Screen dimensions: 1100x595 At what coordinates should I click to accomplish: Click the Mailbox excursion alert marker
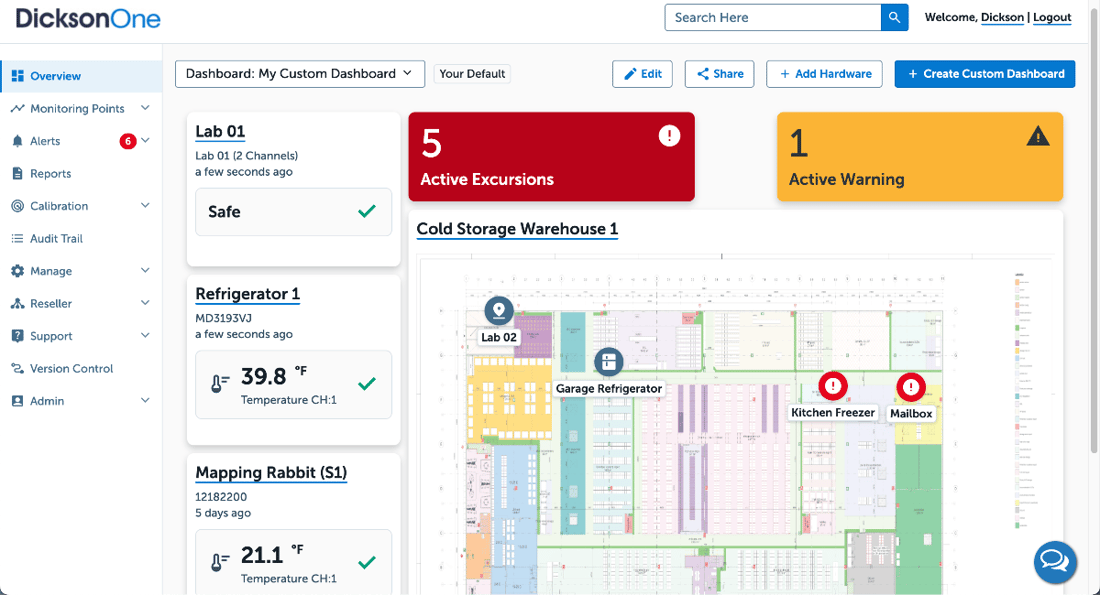coord(911,387)
